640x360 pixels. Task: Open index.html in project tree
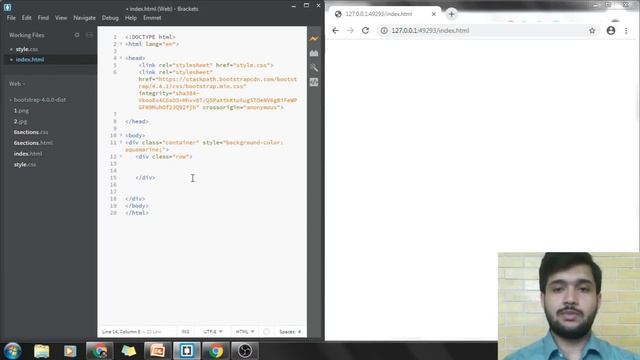click(x=28, y=154)
